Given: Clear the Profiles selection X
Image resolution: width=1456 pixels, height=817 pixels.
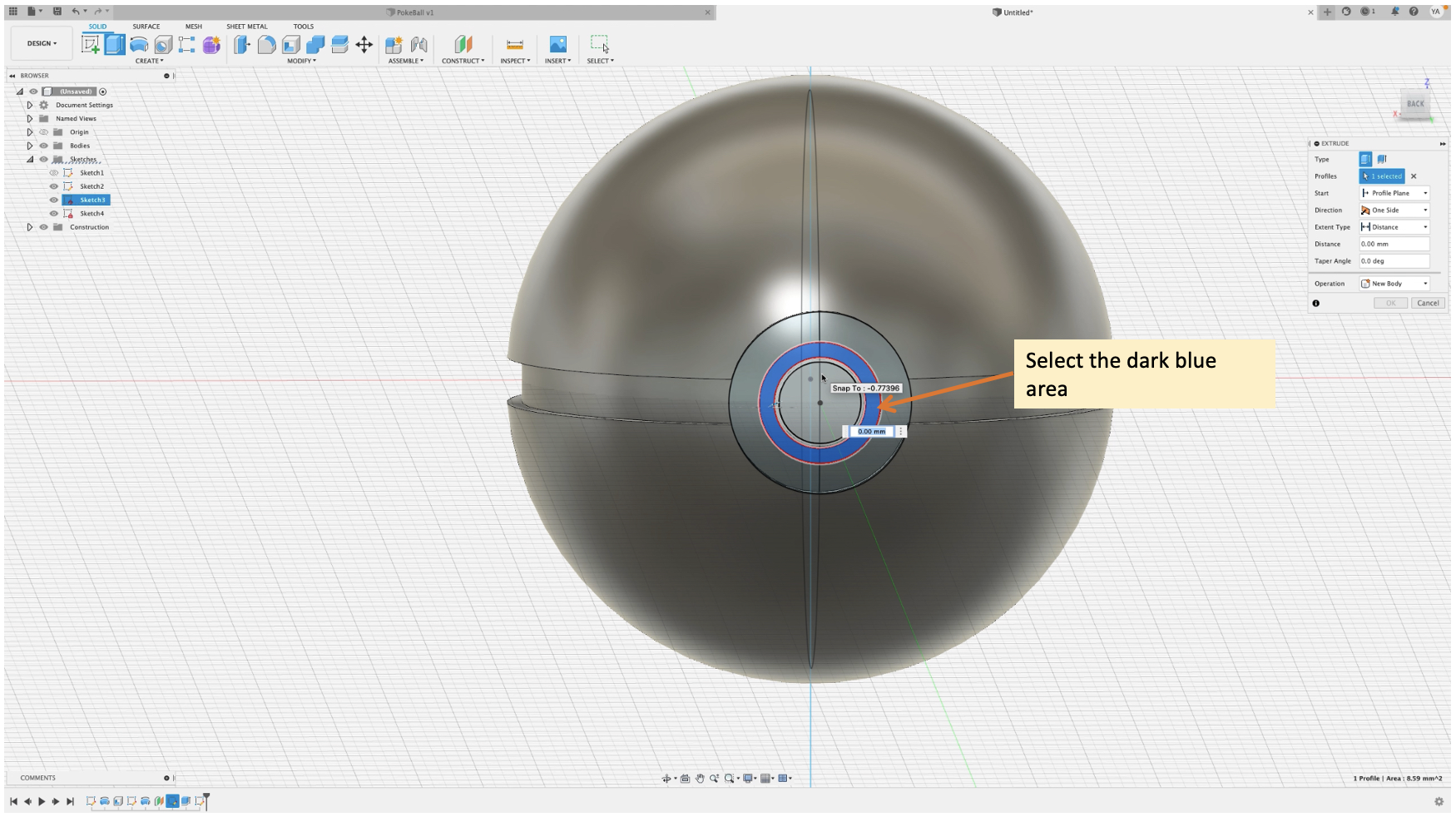Looking at the screenshot, I should point(1414,176).
